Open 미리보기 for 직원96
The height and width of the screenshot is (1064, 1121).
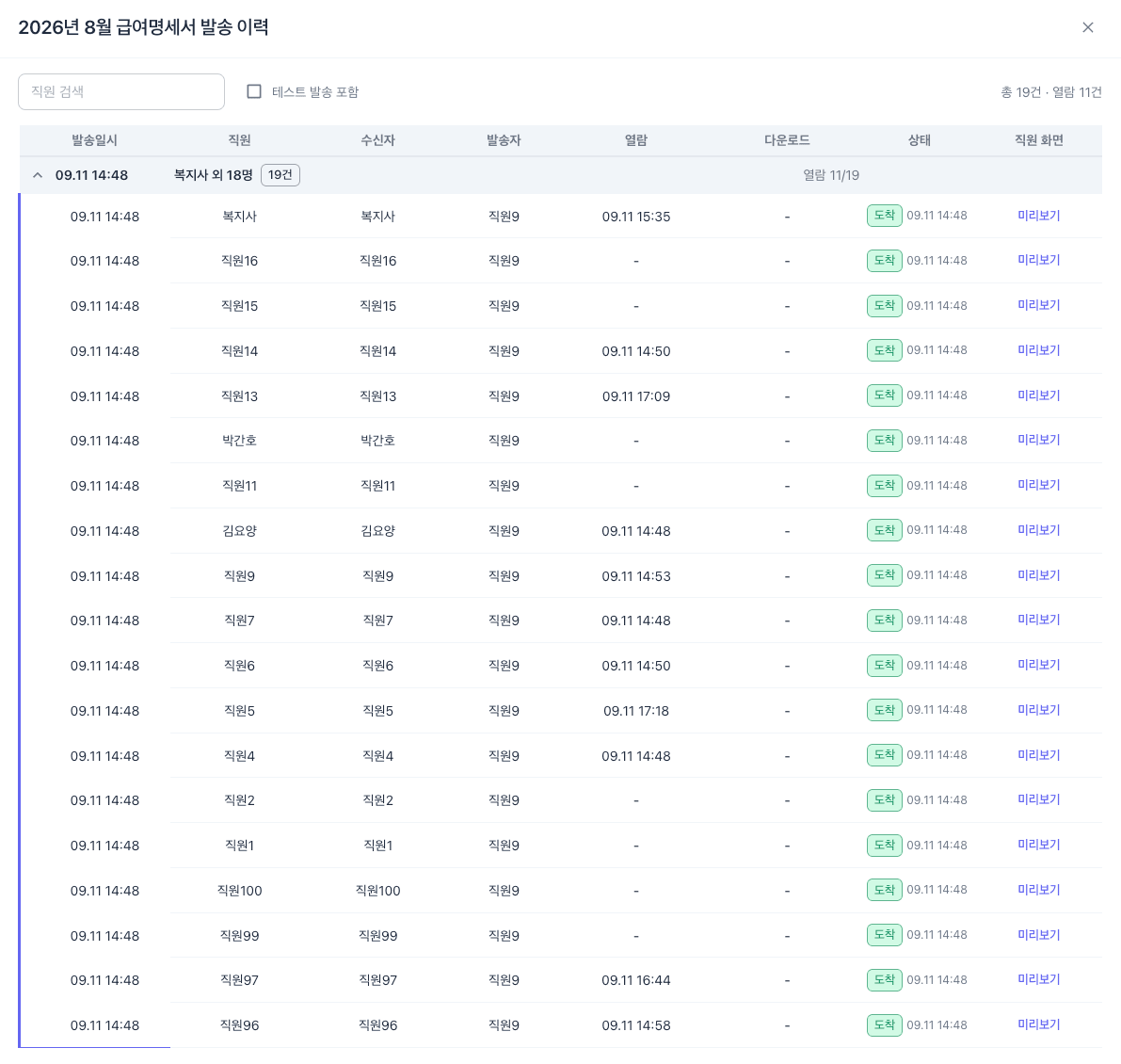tap(1039, 1024)
